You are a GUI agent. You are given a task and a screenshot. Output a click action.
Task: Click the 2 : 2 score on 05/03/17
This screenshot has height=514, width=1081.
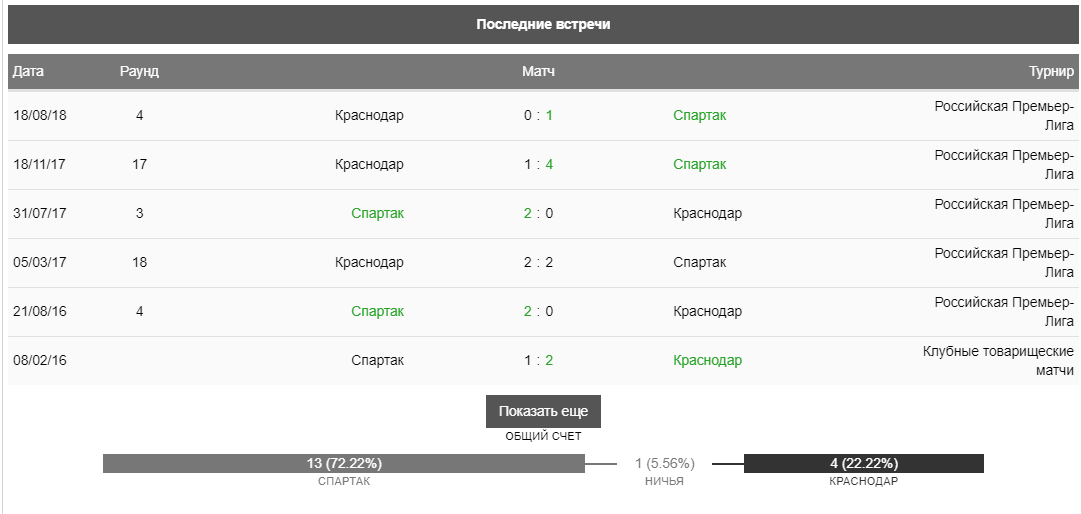click(x=538, y=263)
